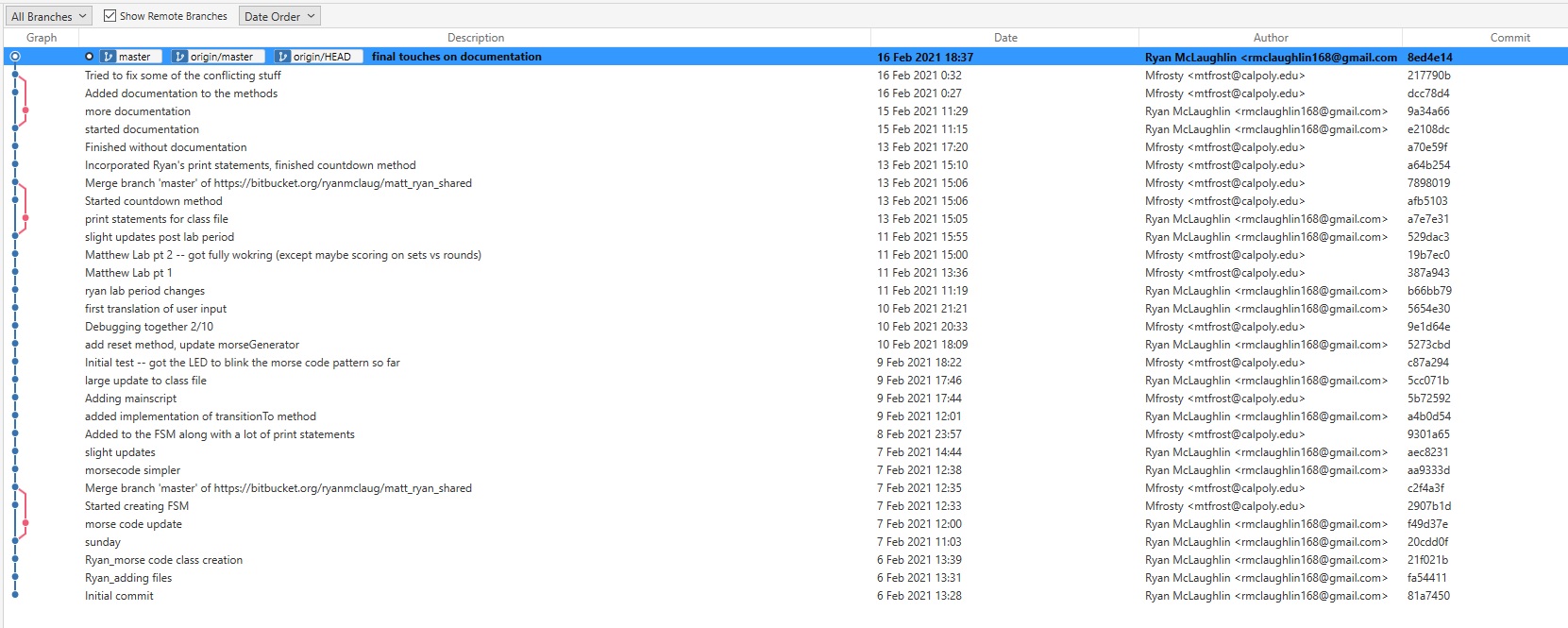The width and height of the screenshot is (1568, 628).
Task: Open the All Branches dropdown
Action: point(48,16)
